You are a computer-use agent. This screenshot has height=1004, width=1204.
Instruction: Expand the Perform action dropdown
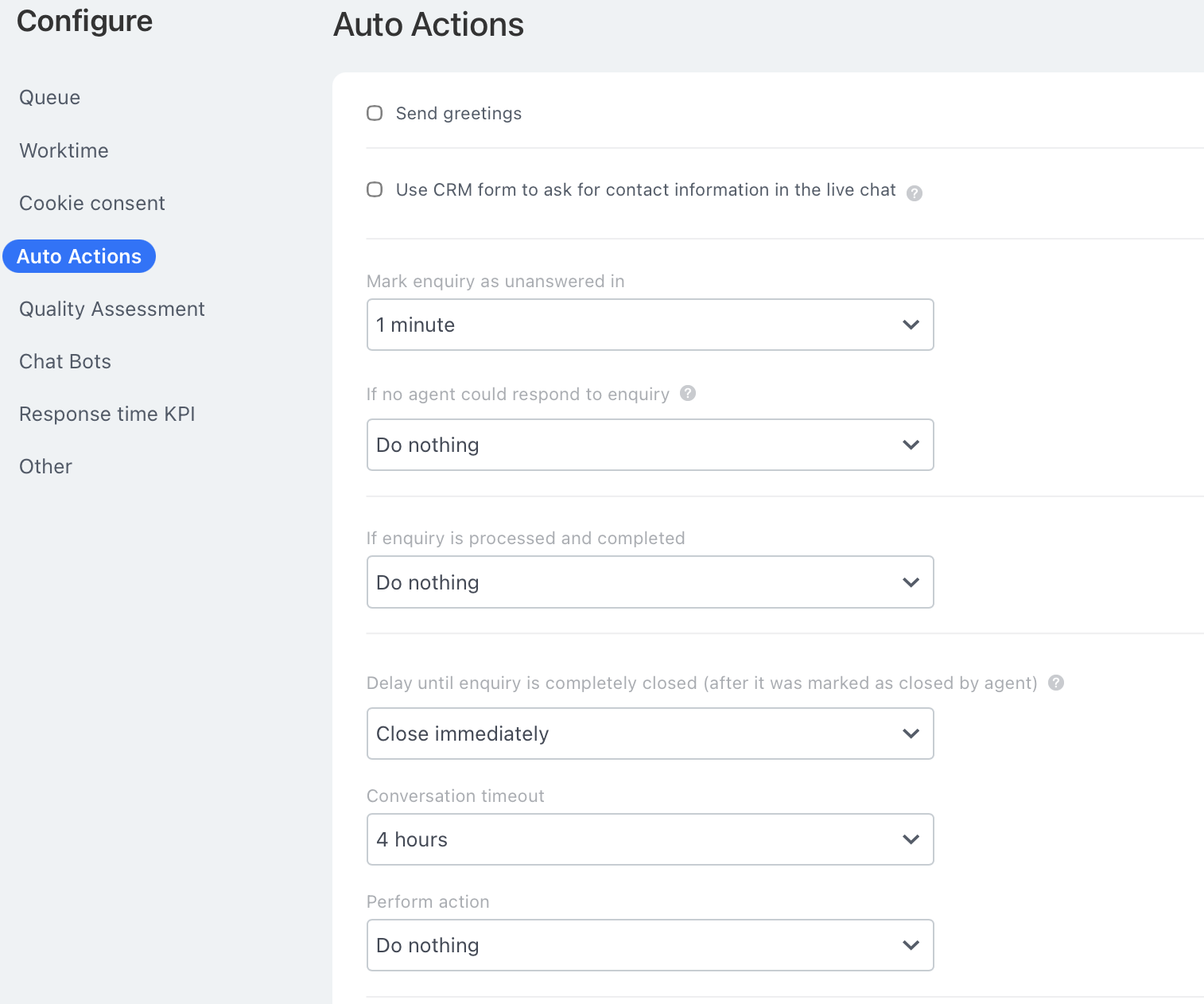pyautogui.click(x=650, y=945)
